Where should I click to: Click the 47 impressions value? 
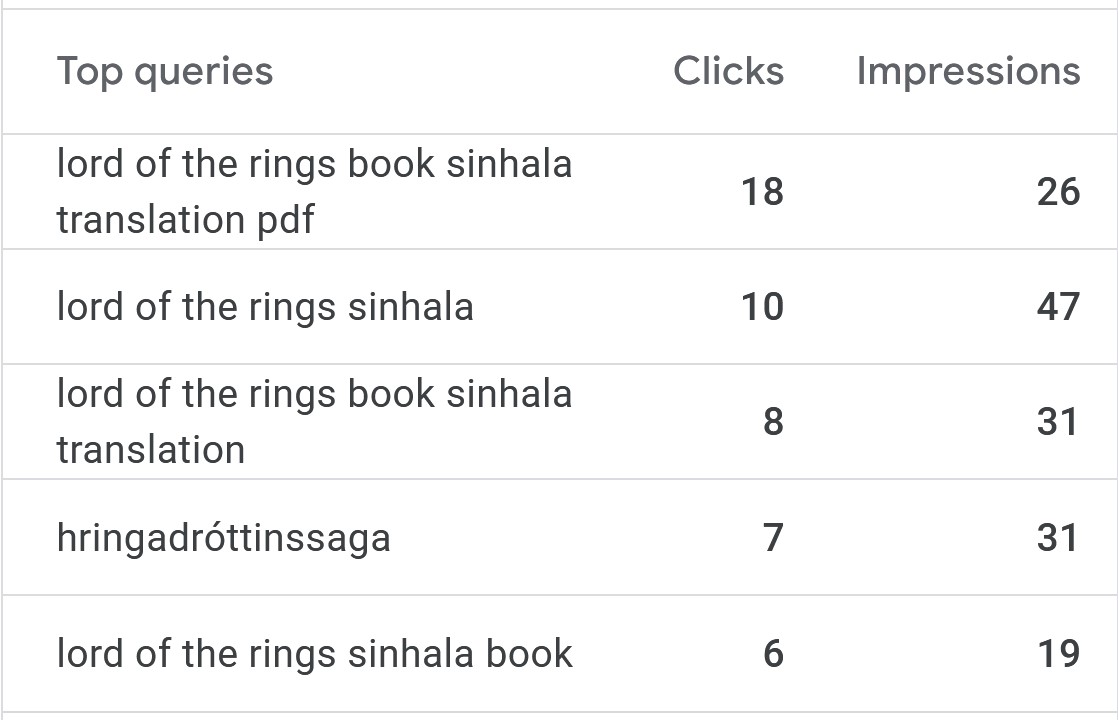[x=1058, y=307]
